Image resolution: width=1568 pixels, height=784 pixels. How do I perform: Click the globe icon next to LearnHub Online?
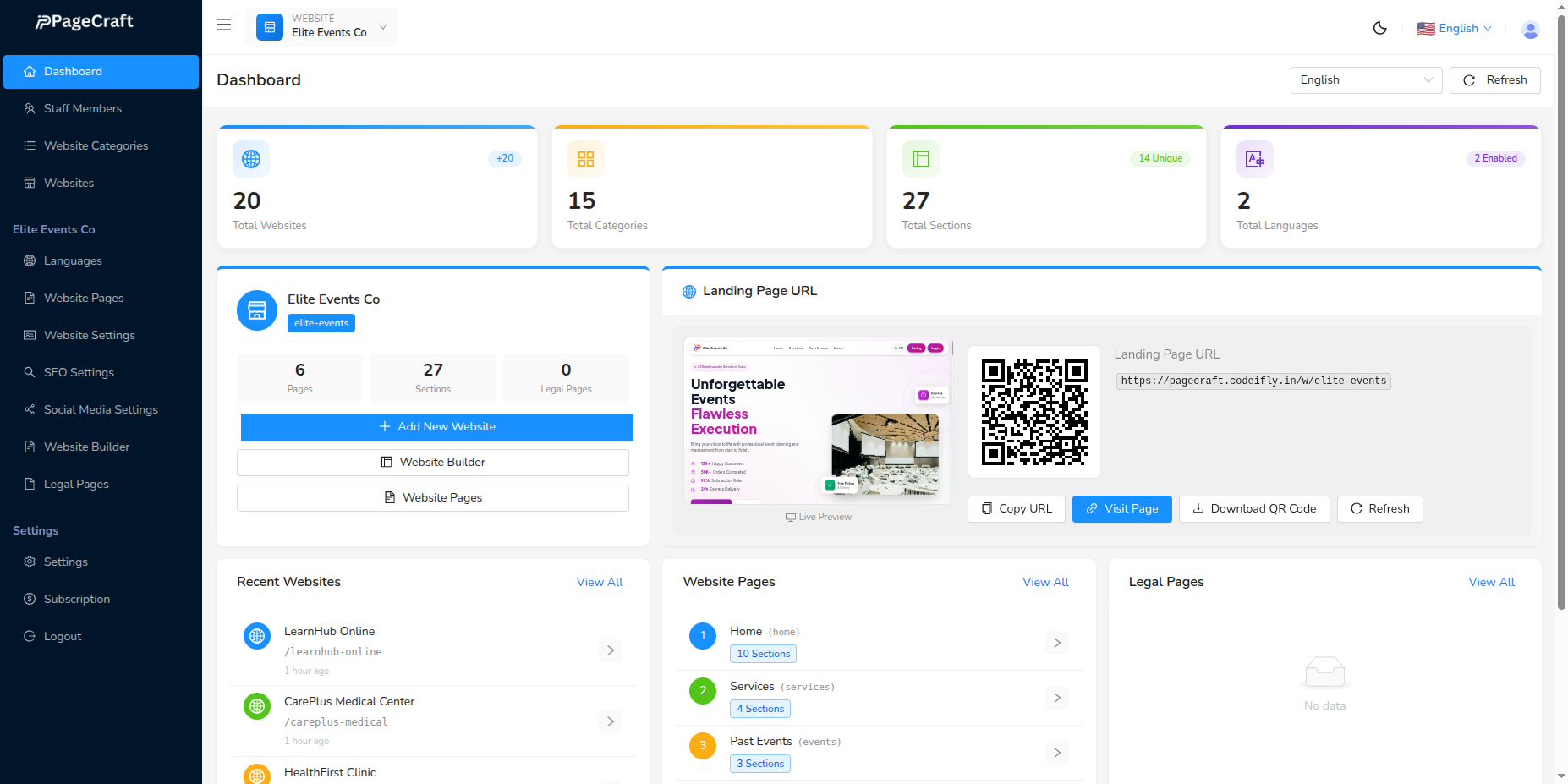256,636
